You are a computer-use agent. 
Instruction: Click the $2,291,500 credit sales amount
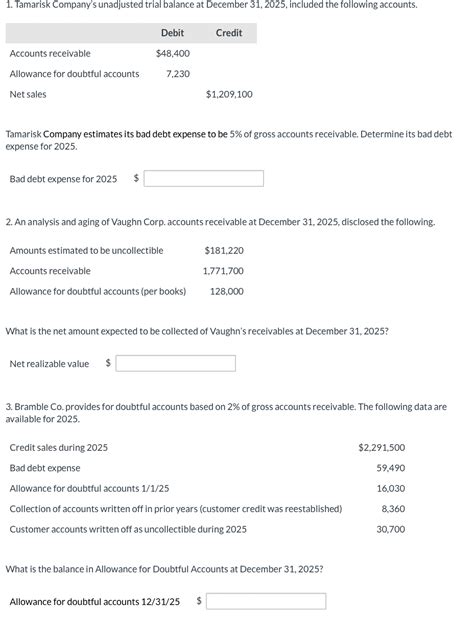382,448
